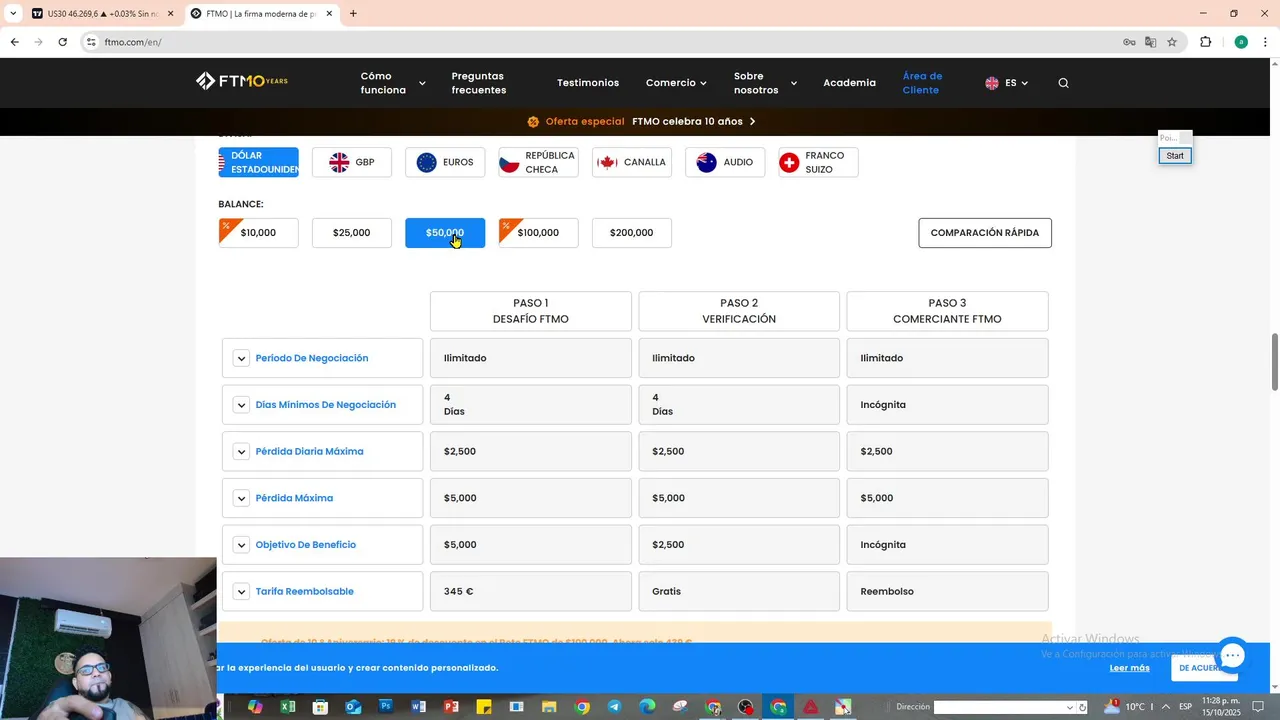Click the password manager key icon
The image size is (1280, 720).
(1129, 42)
